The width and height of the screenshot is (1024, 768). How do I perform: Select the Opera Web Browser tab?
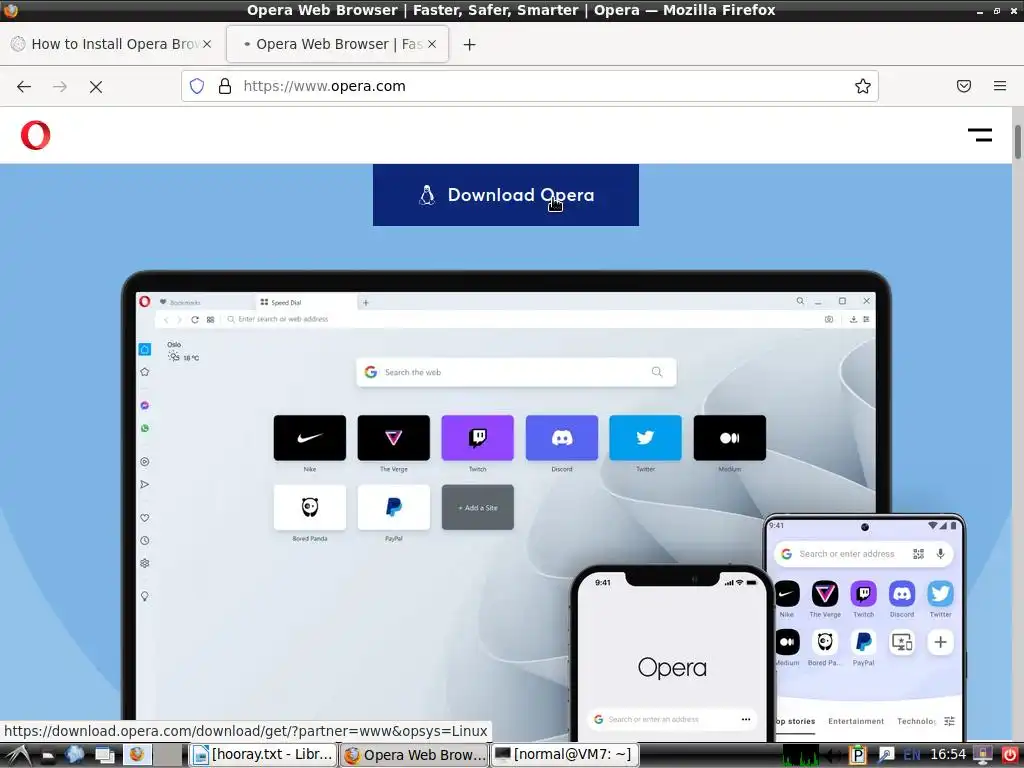337,44
